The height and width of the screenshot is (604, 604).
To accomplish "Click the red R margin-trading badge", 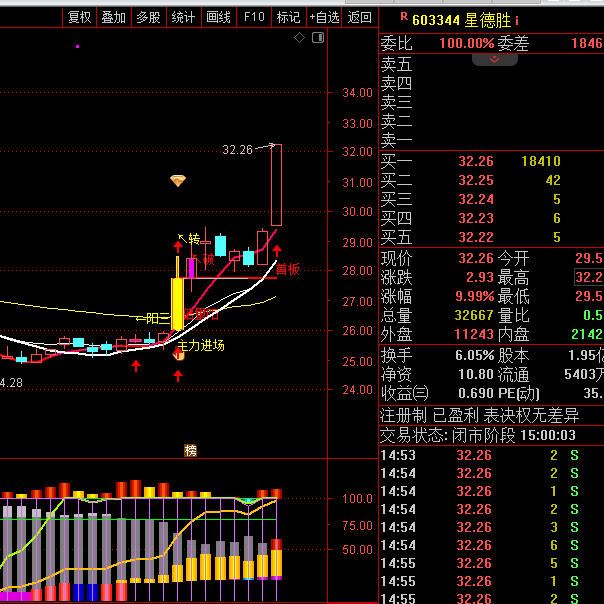I will coord(403,17).
